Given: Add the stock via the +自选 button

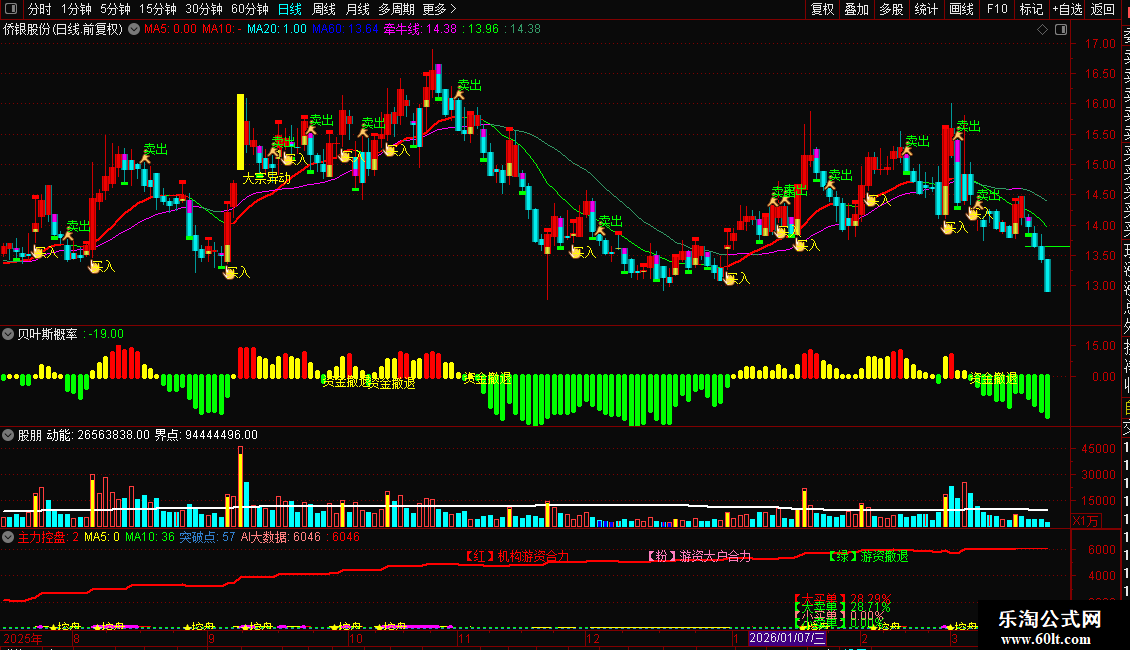Looking at the screenshot, I should click(1067, 9).
